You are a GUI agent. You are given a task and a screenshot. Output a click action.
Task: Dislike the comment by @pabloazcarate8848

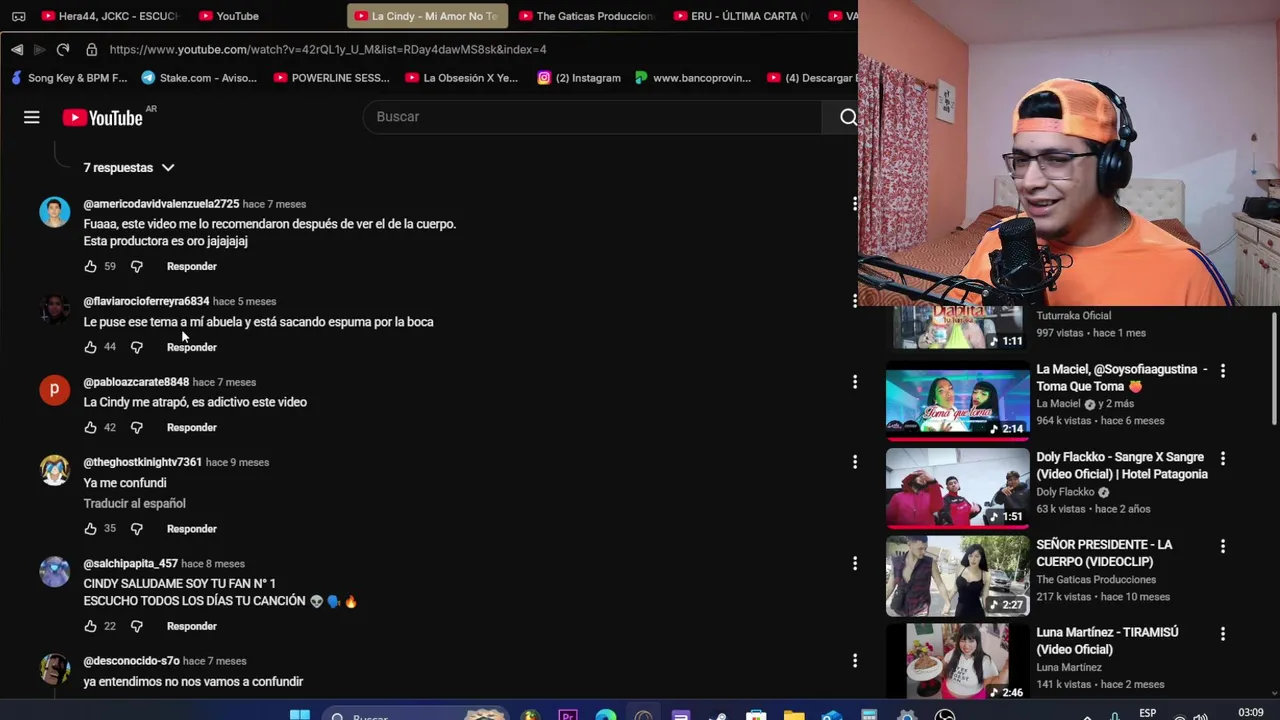coord(137,427)
